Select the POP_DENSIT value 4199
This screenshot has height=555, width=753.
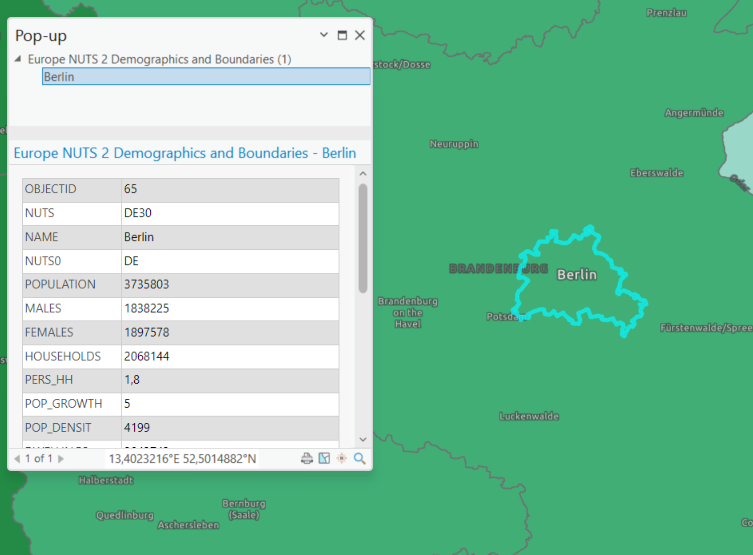pyautogui.click(x=137, y=427)
